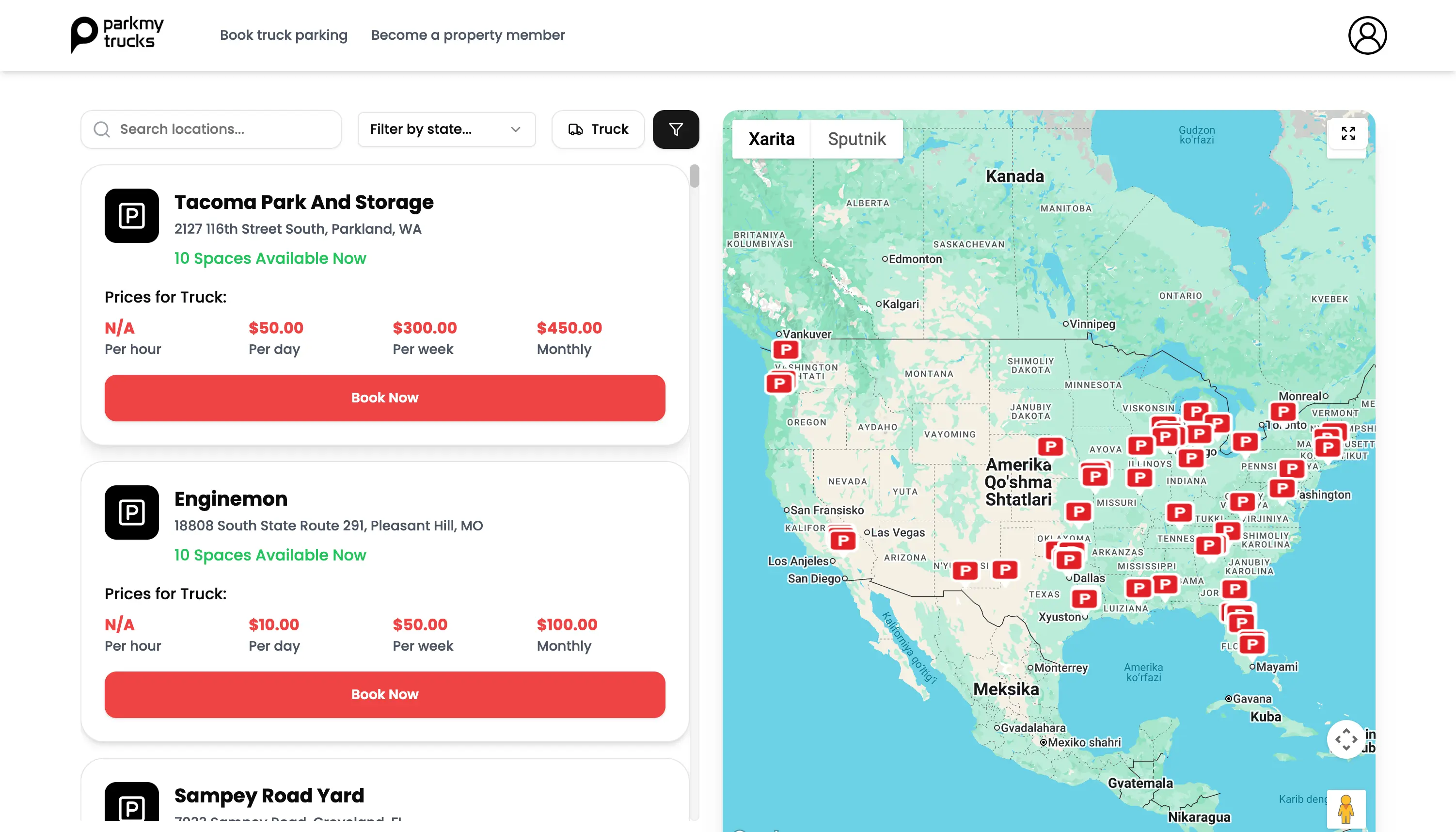Click the Street View pegman icon
1456x832 pixels.
pos(1346,809)
